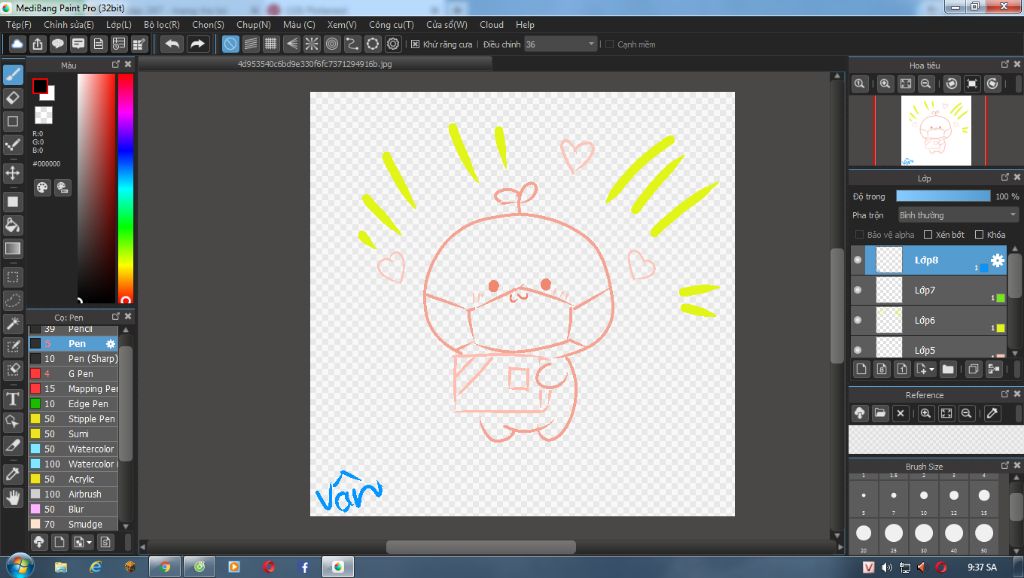1024x578 pixels.
Task: Choose the Magic Wand tool
Action: pos(13,324)
